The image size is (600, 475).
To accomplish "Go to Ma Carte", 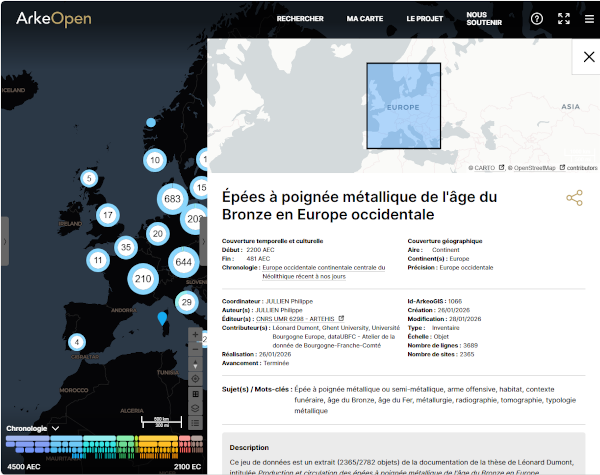I will pyautogui.click(x=365, y=19).
